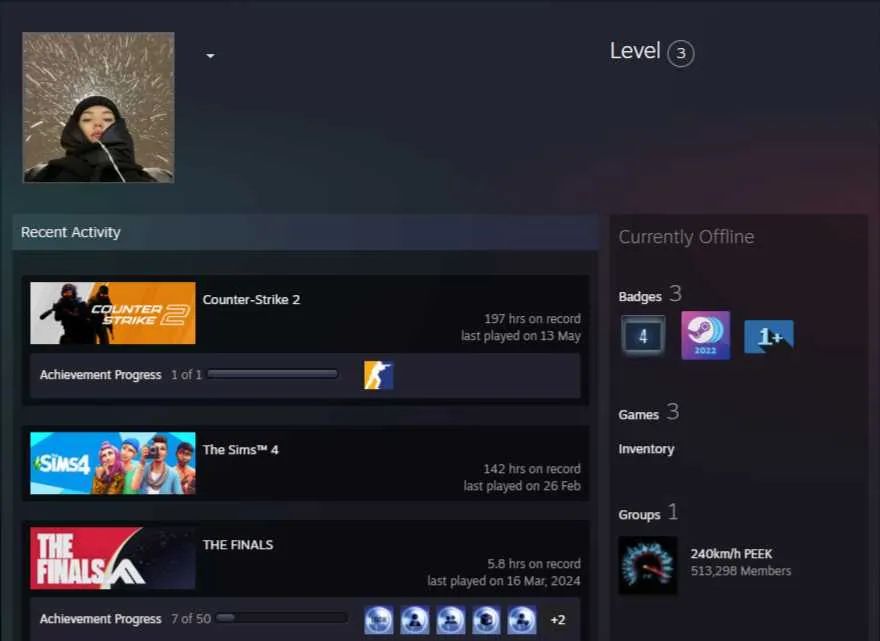Open the 240km/h PEEK speedometer group avatar

pyautogui.click(x=648, y=565)
